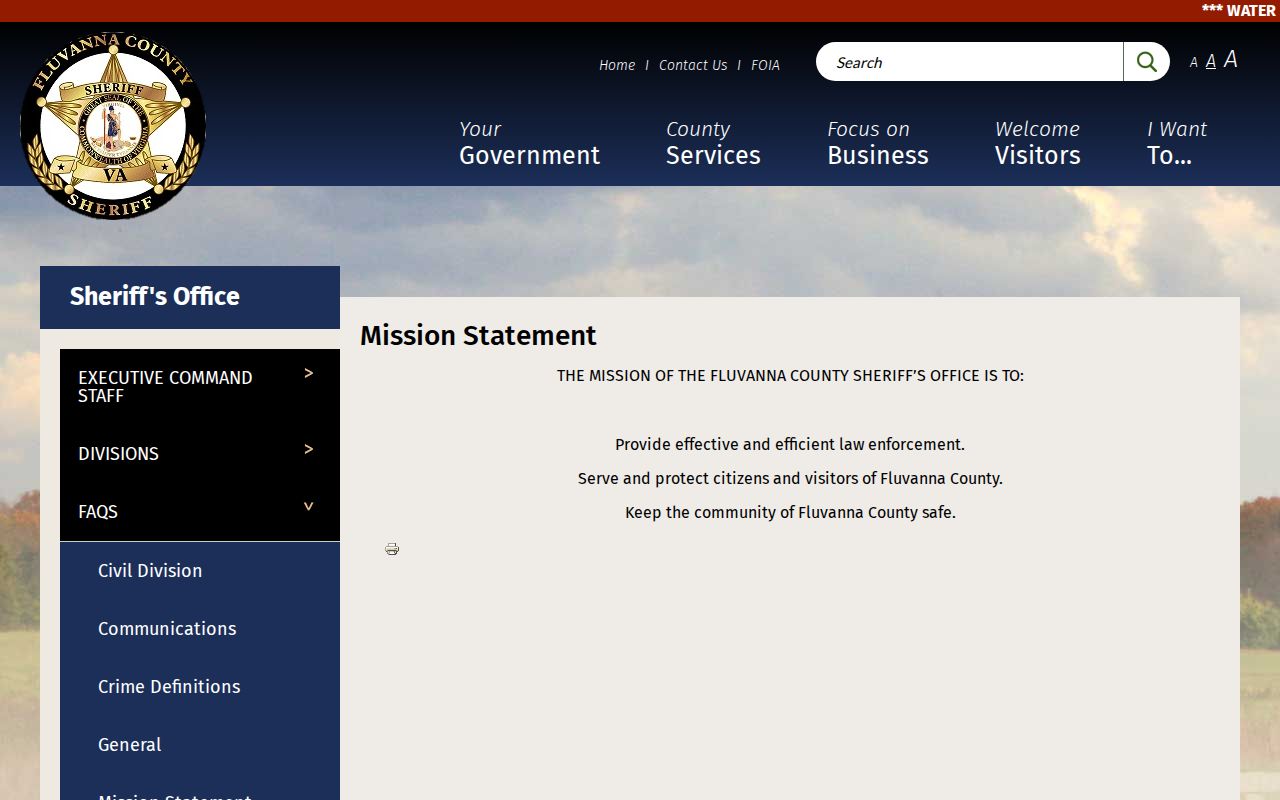Click the scrolling WATER alert banner text
This screenshot has height=800, width=1280.
[1239, 11]
